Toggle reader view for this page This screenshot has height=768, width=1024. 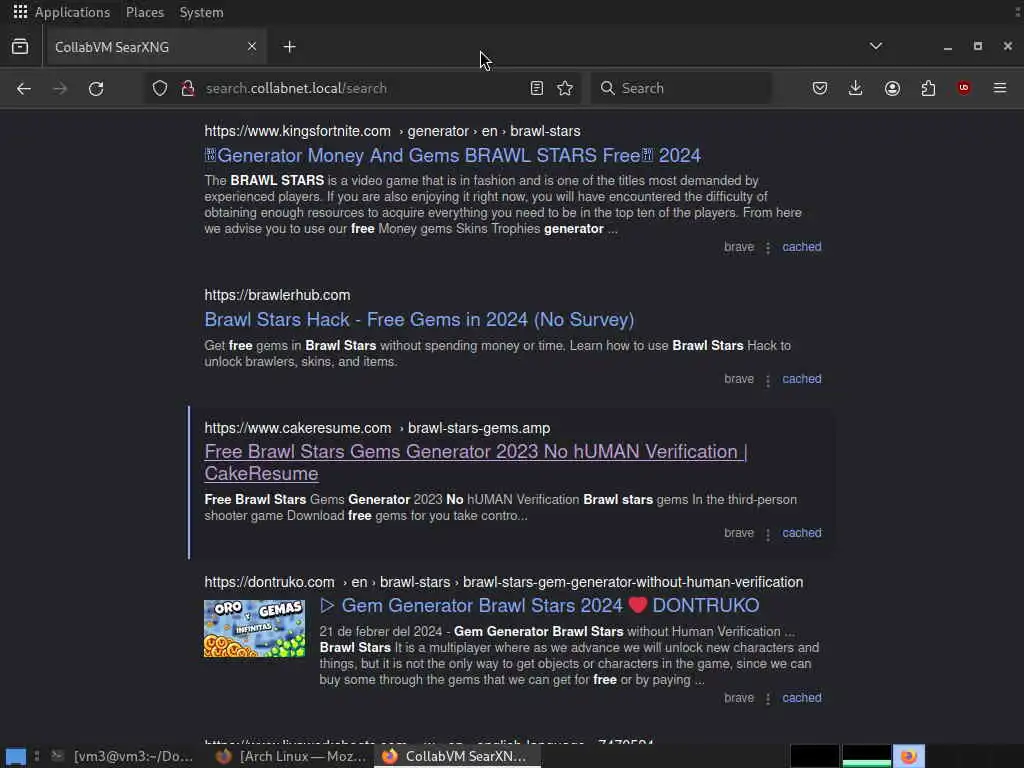(537, 88)
